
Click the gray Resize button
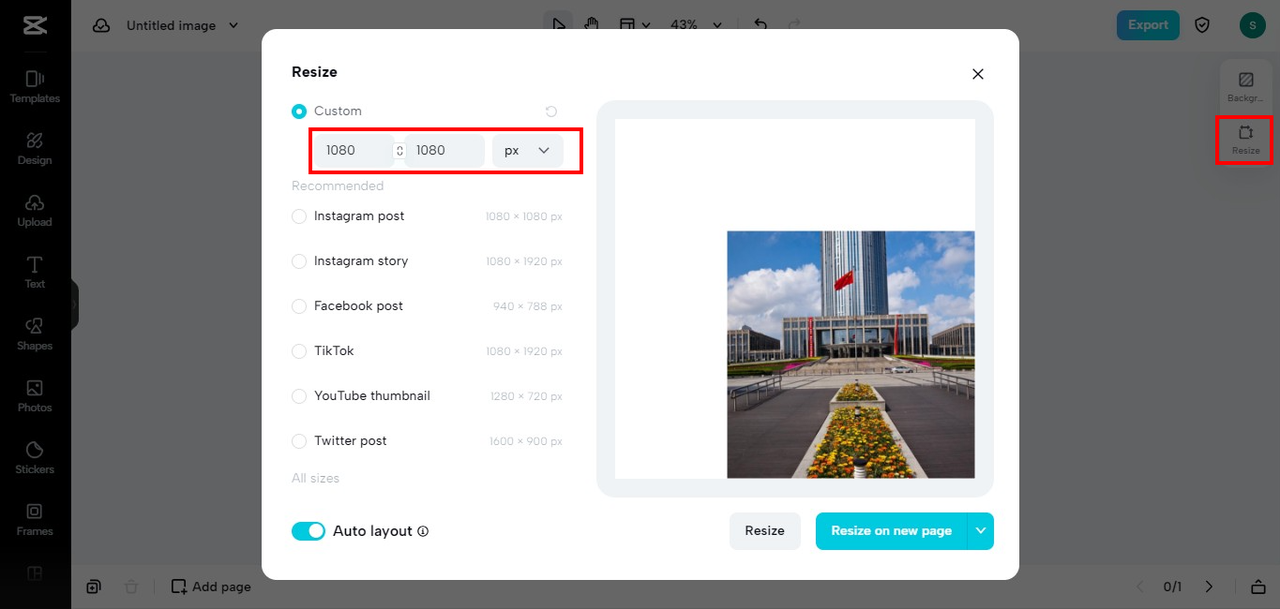[x=765, y=531]
